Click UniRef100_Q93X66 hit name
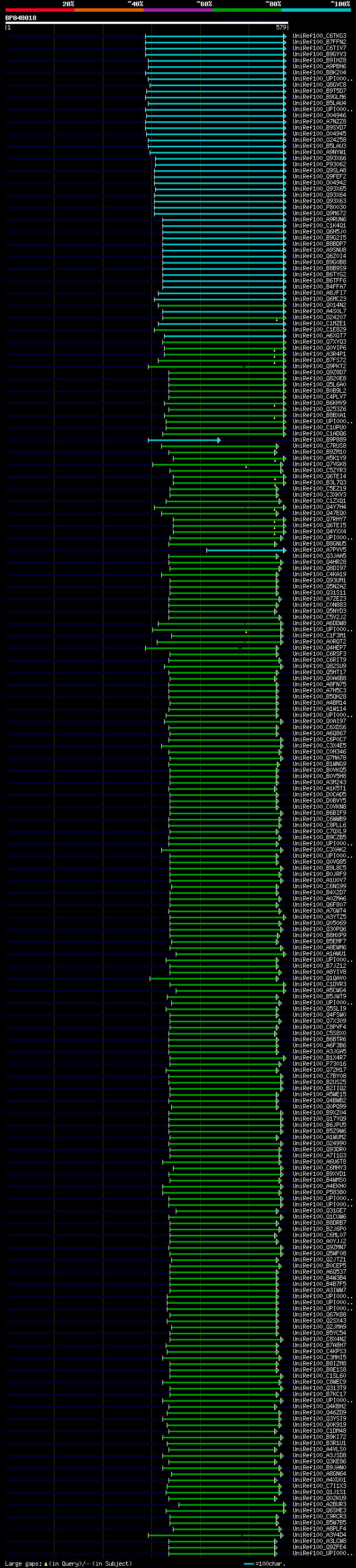 [319, 159]
